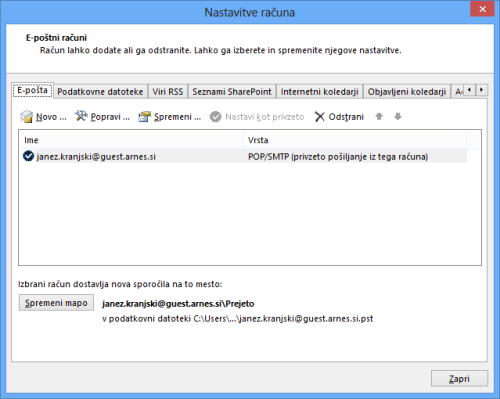
Task: Click the default account checkmark badge icon
Action: [x=29, y=156]
